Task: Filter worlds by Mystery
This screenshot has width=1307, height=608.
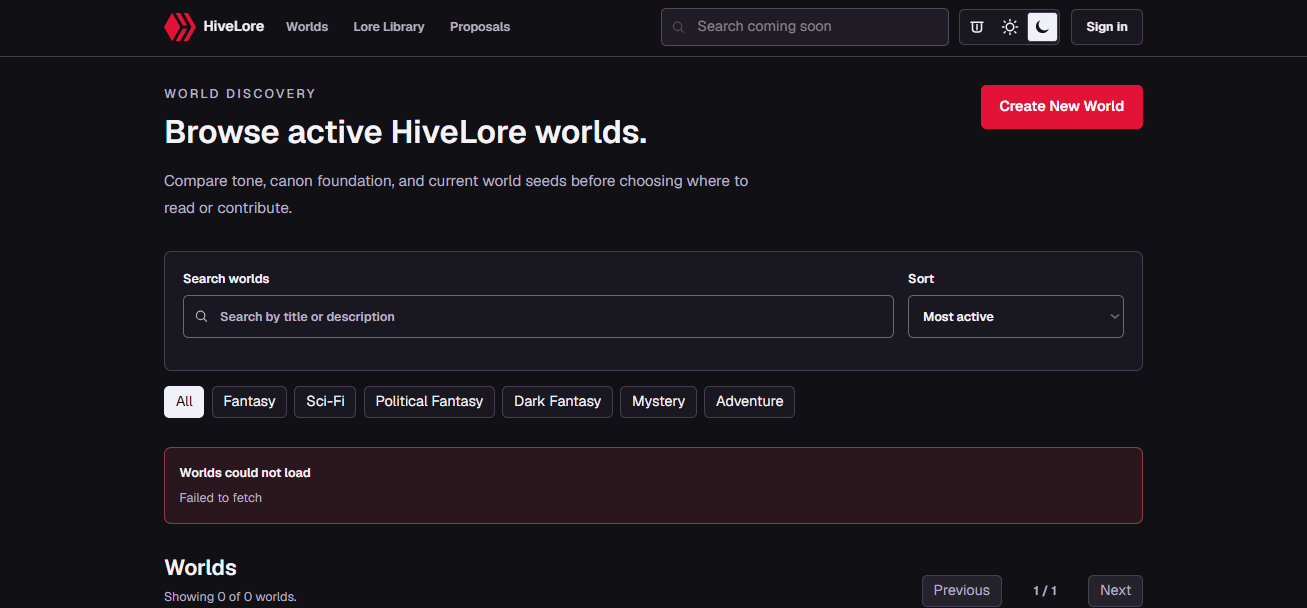Action: 658,402
